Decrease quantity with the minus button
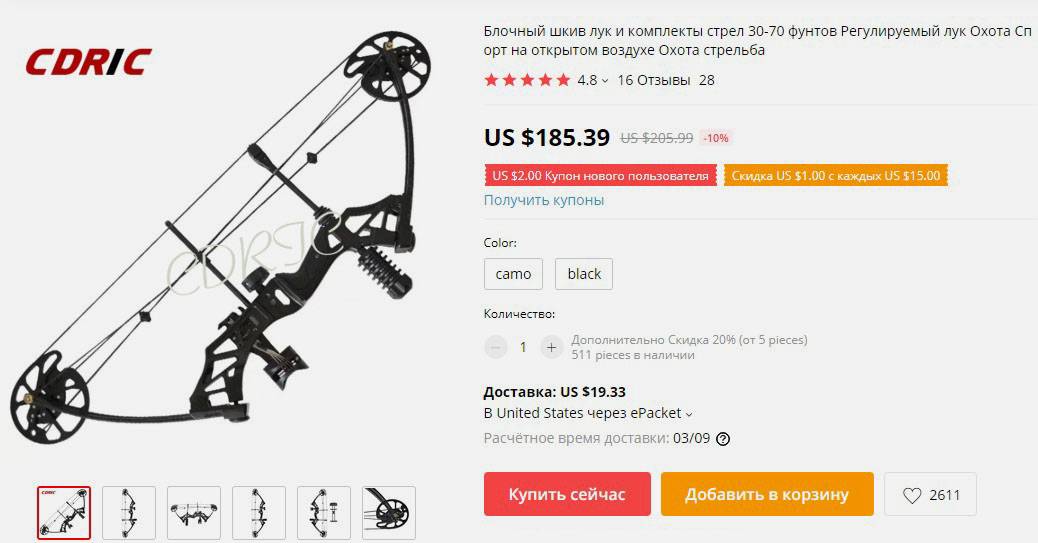This screenshot has width=1038, height=543. coord(495,347)
